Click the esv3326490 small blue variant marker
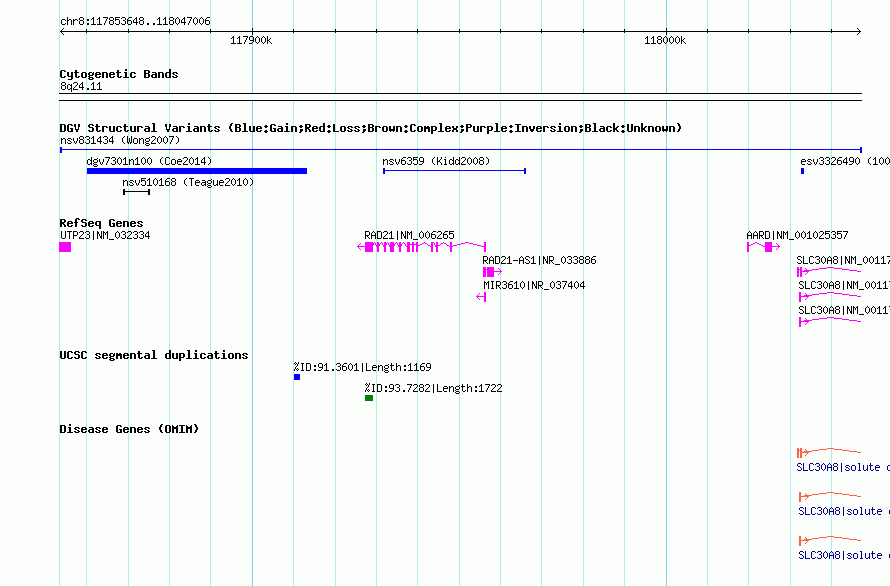 coord(802,171)
